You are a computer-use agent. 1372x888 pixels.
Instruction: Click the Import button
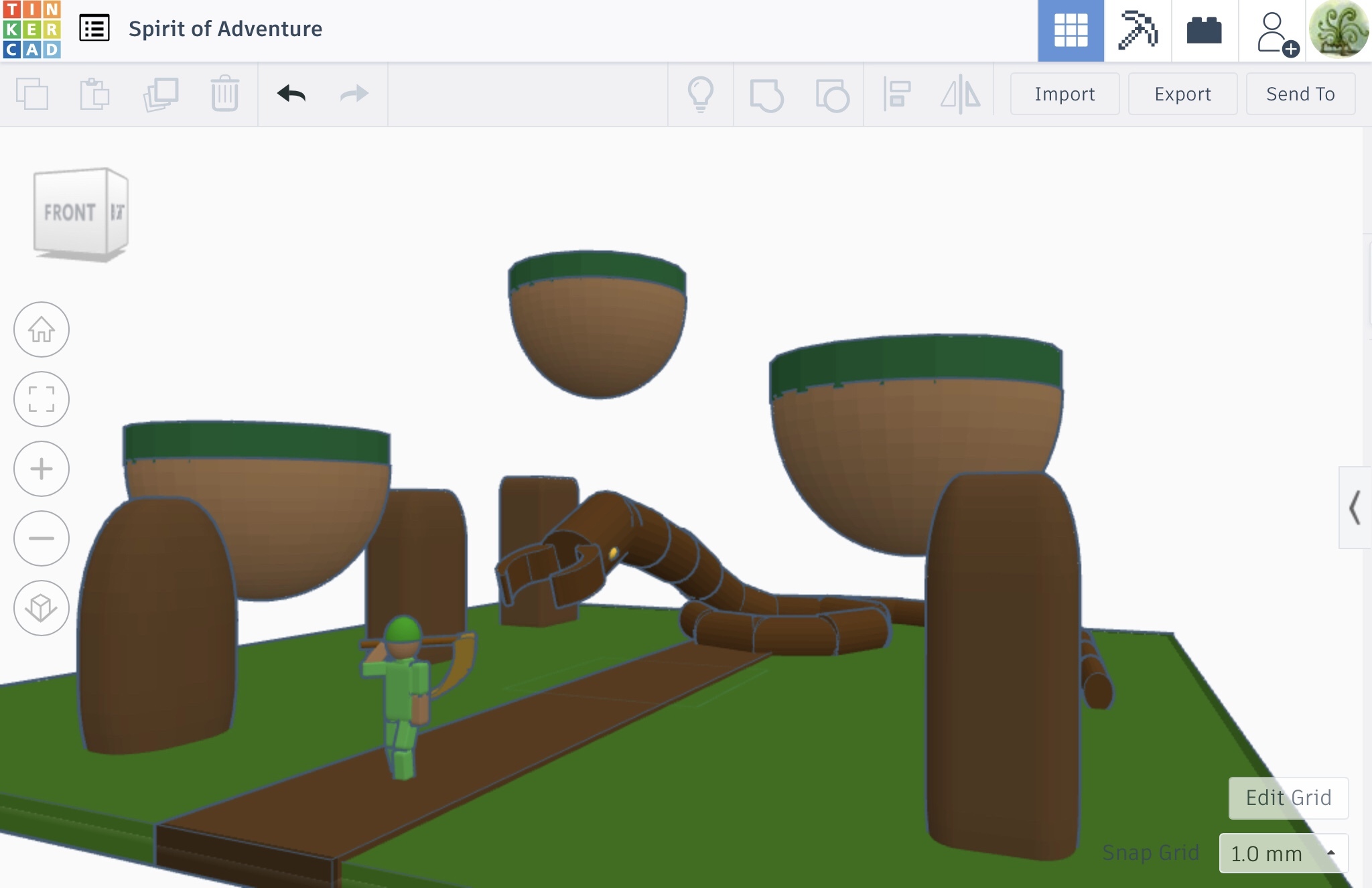[1065, 94]
